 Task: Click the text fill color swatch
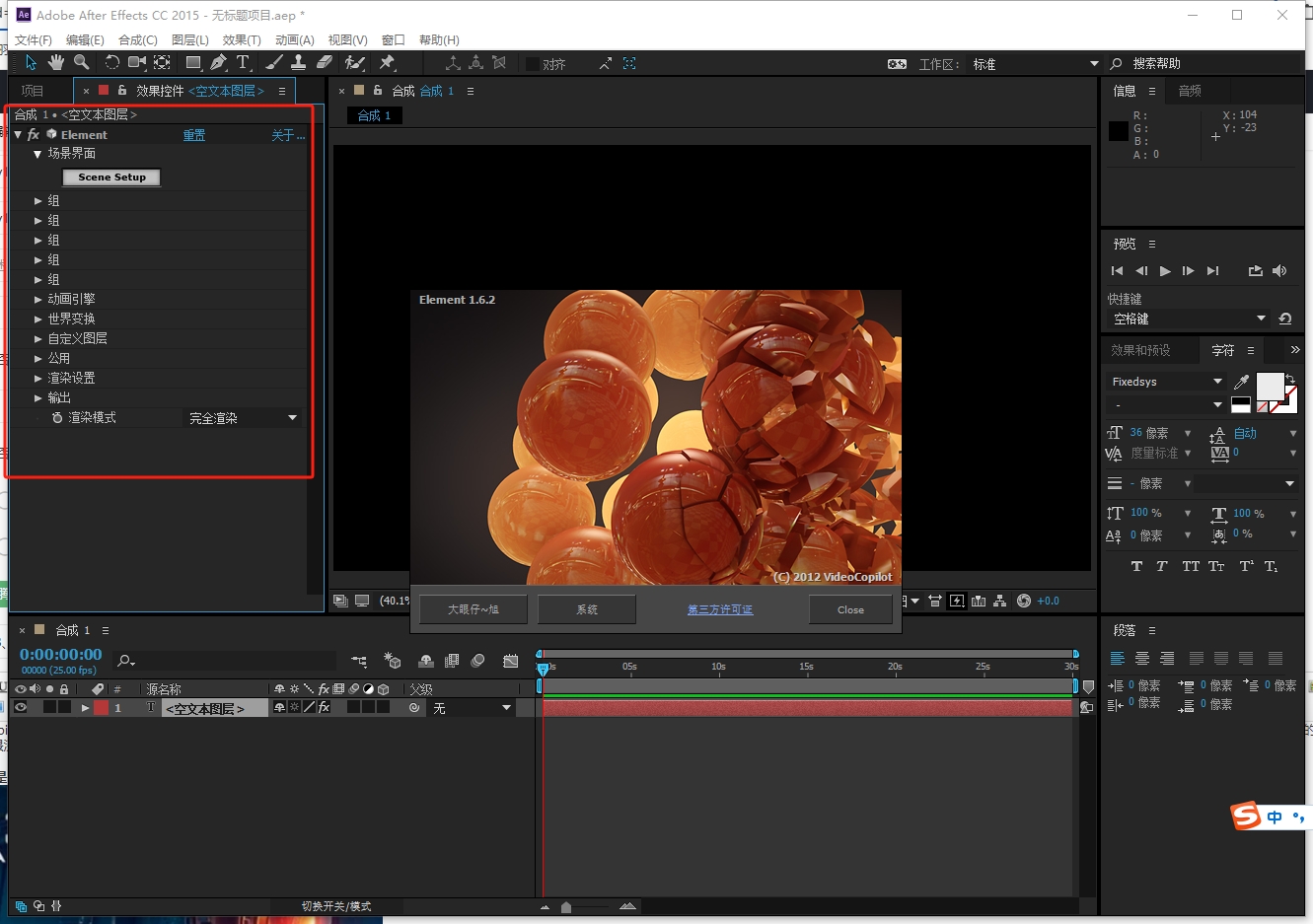click(1270, 387)
